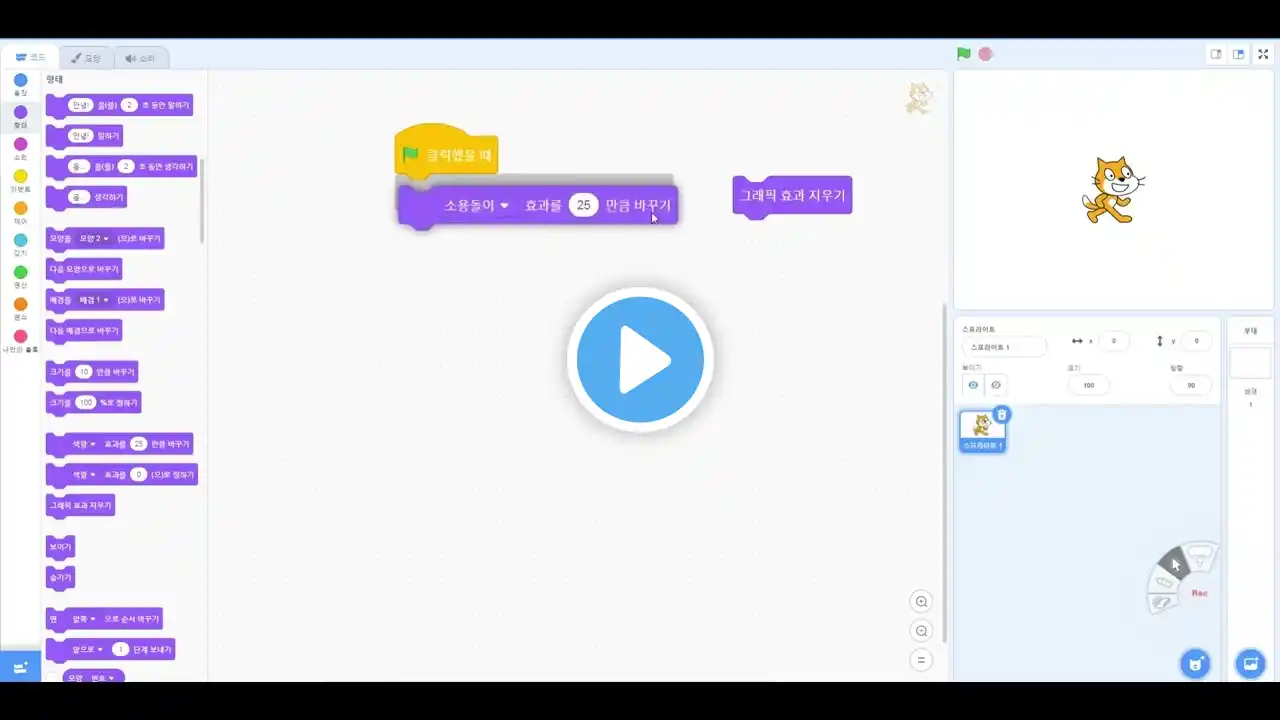Click the cat sprite on the stage
The width and height of the screenshot is (1280, 720).
click(1112, 190)
